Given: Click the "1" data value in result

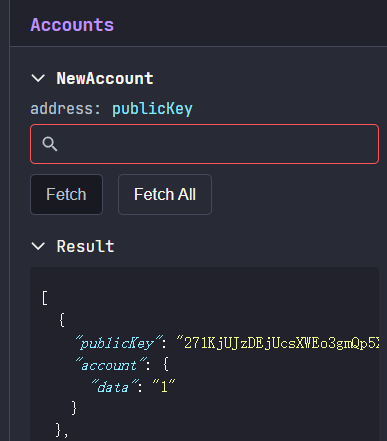Looking at the screenshot, I should pyautogui.click(x=164, y=387).
